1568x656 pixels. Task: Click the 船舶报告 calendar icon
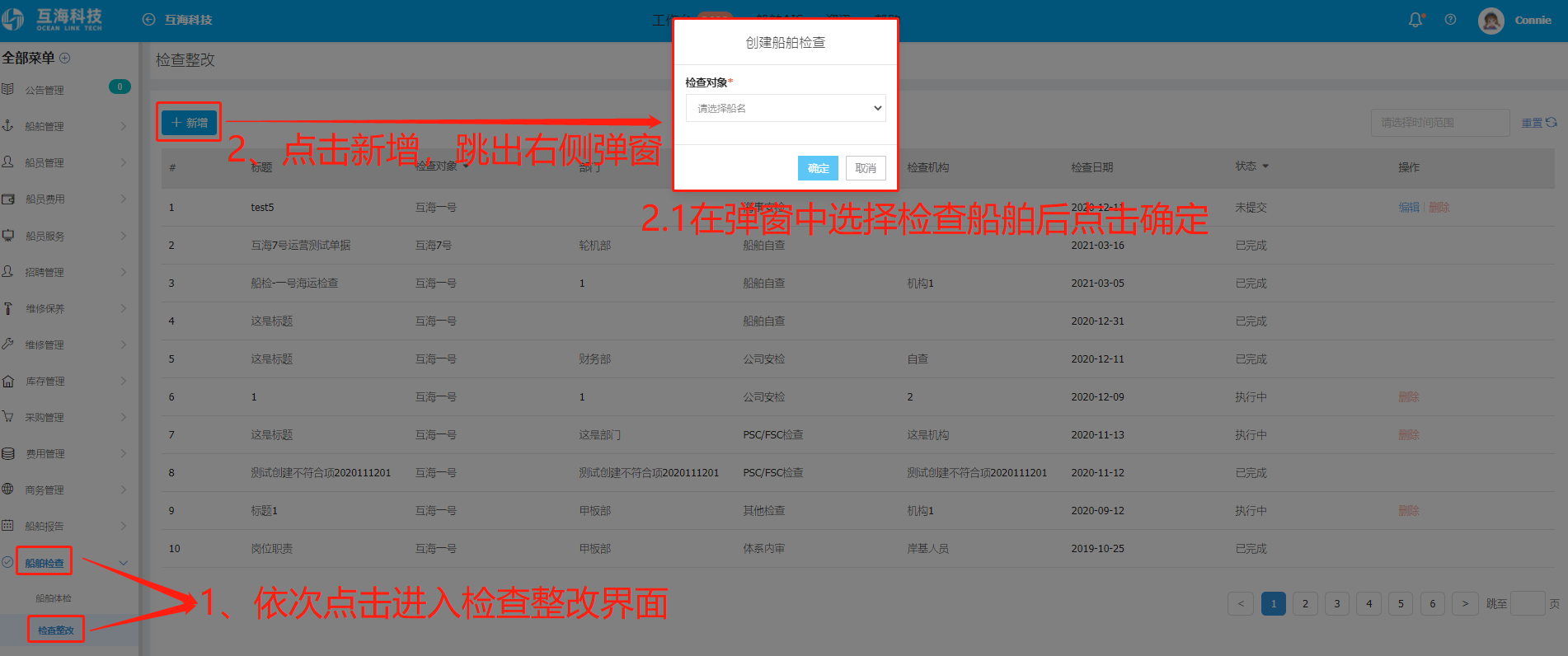(7, 526)
